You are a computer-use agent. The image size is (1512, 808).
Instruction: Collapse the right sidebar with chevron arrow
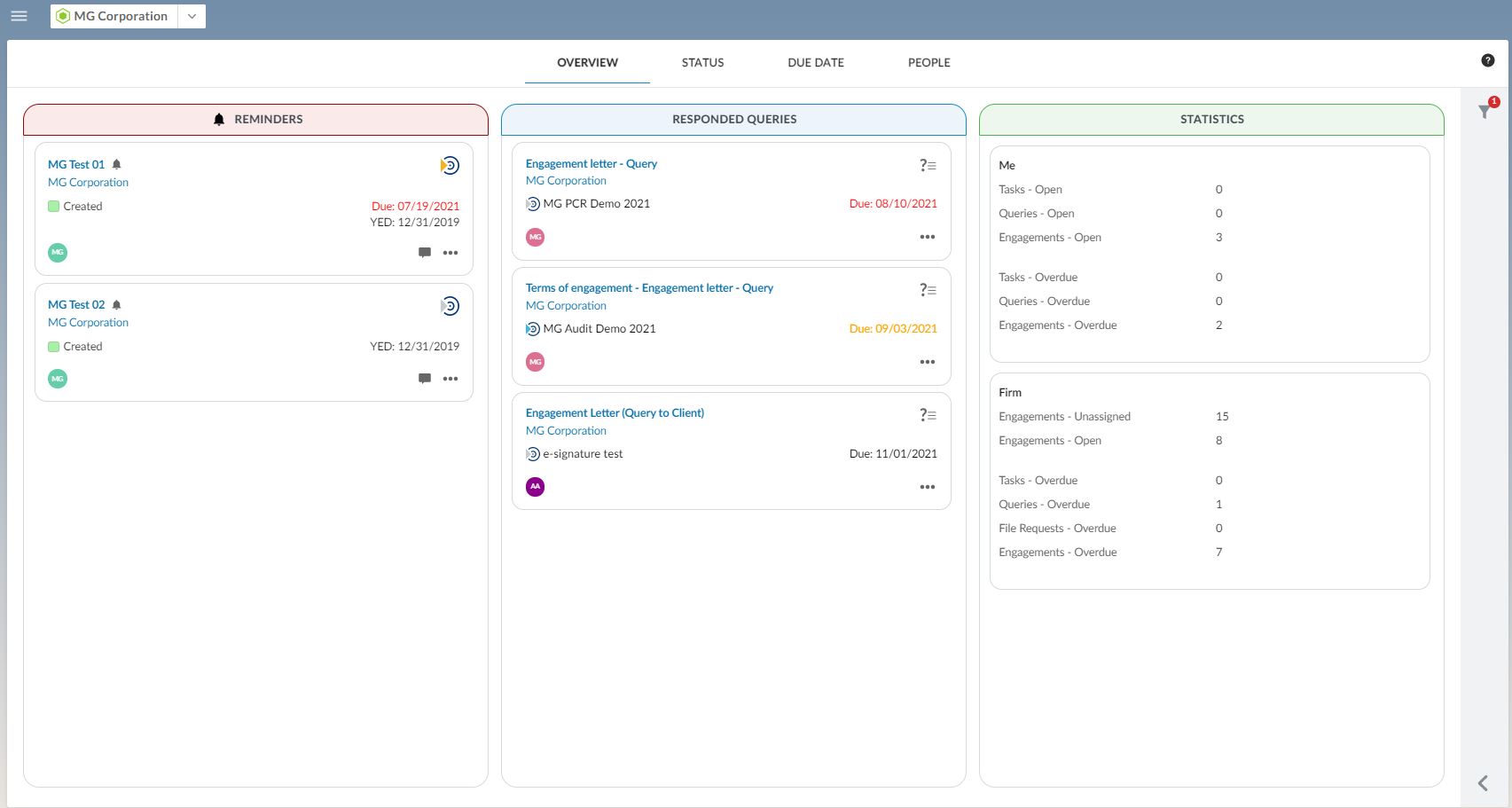1483,783
